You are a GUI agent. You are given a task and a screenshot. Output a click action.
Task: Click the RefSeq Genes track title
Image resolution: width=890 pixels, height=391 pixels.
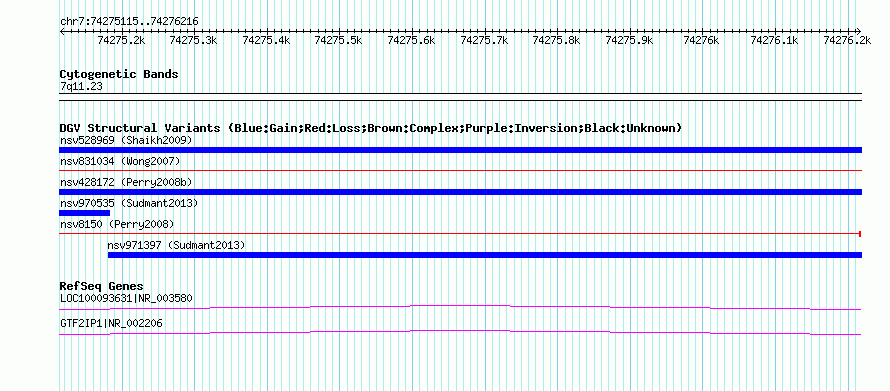(x=102, y=286)
